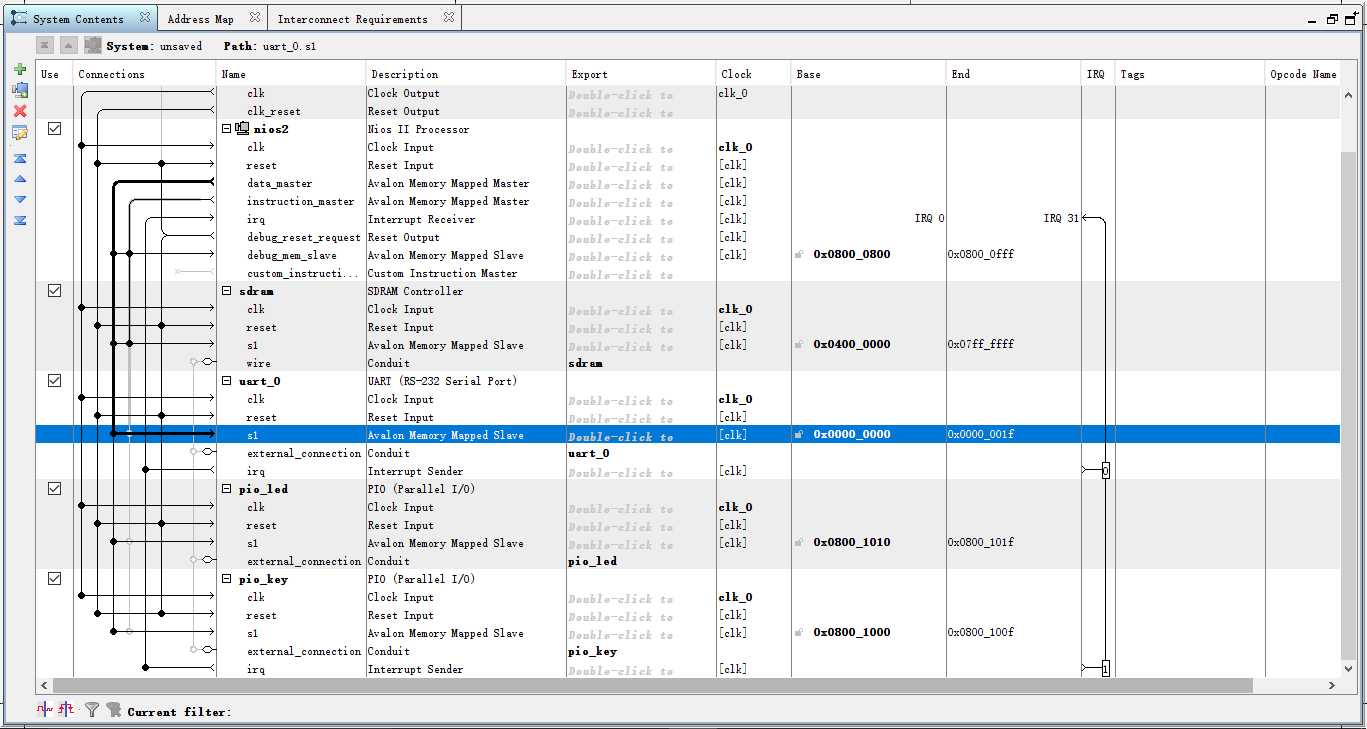The width and height of the screenshot is (1367, 729).
Task: Click the Move to top arrow icon
Action: (x=20, y=158)
